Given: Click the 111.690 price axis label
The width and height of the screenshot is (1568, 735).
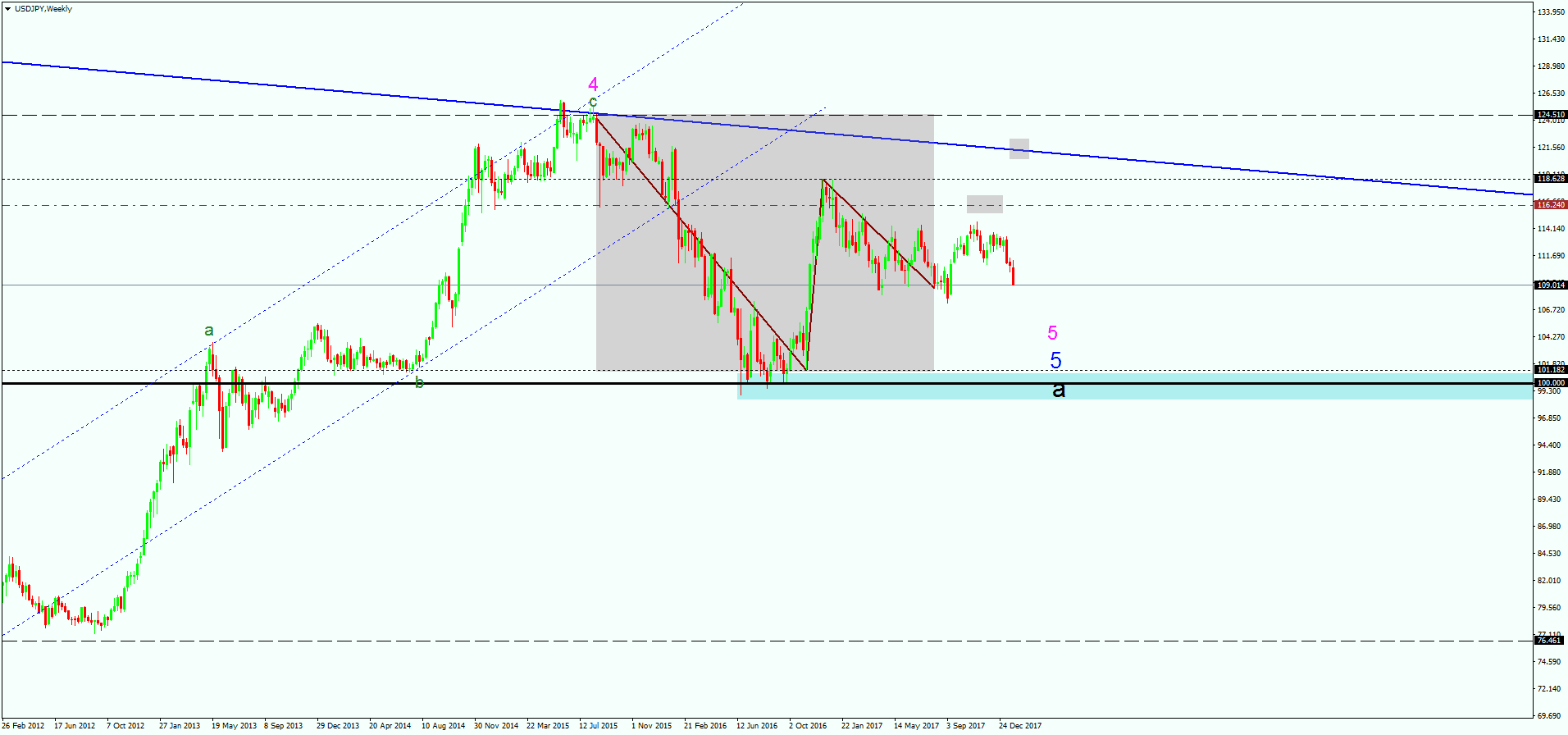Looking at the screenshot, I should click(1550, 256).
